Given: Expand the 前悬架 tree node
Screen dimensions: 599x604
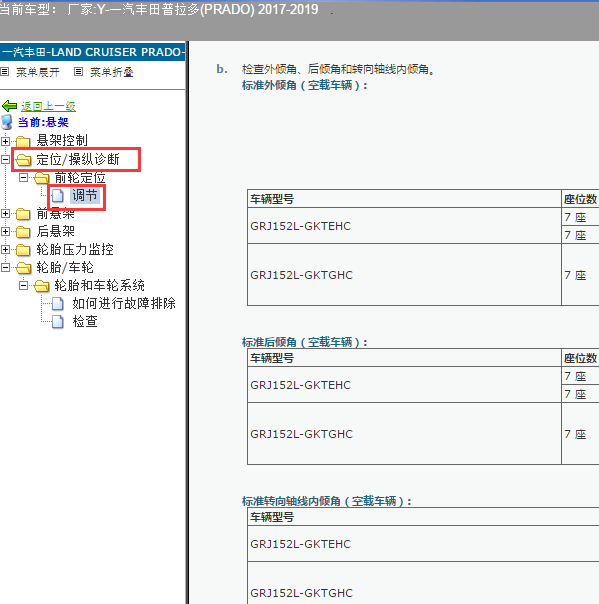Looking at the screenshot, I should 5,213.
